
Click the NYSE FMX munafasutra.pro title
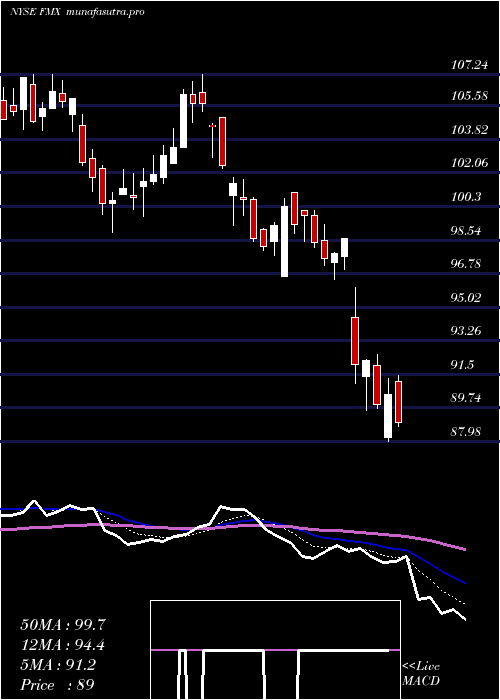click(77, 12)
